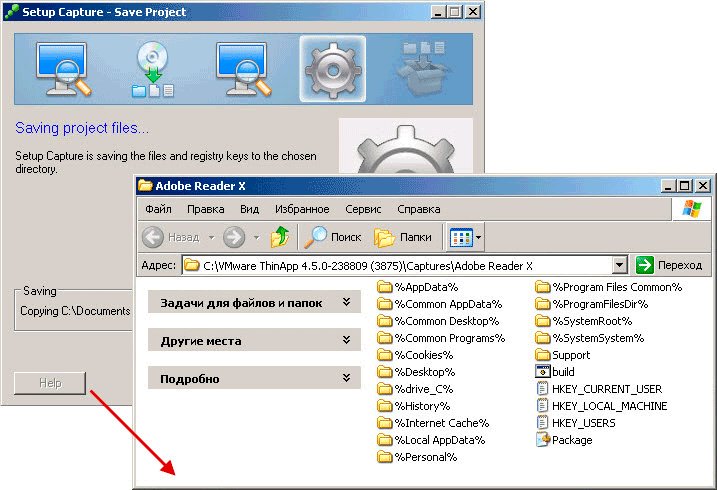The width and height of the screenshot is (717, 490).
Task: Minimize the Setup Capture window
Action: click(x=438, y=11)
